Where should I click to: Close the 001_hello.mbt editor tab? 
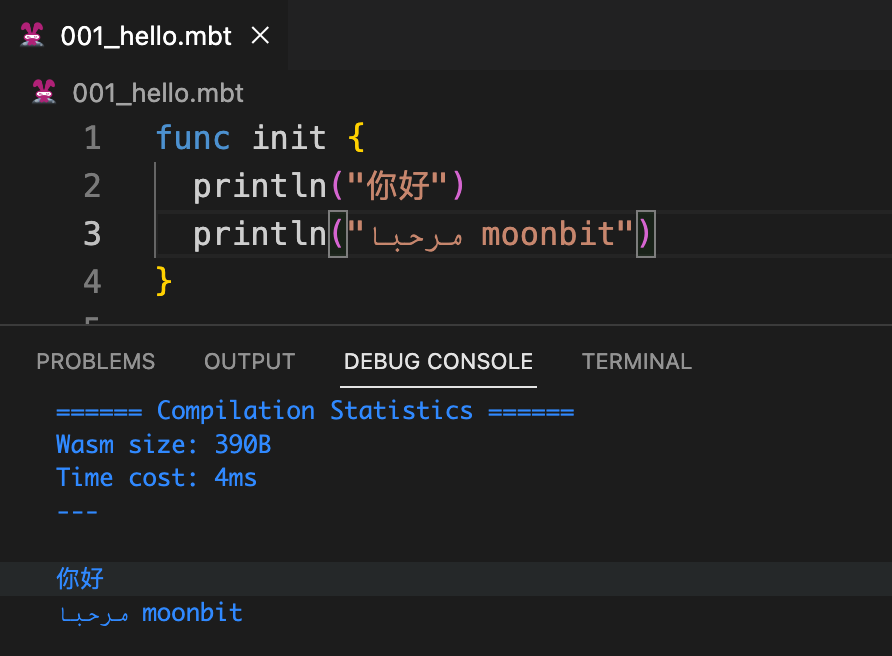coord(260,36)
